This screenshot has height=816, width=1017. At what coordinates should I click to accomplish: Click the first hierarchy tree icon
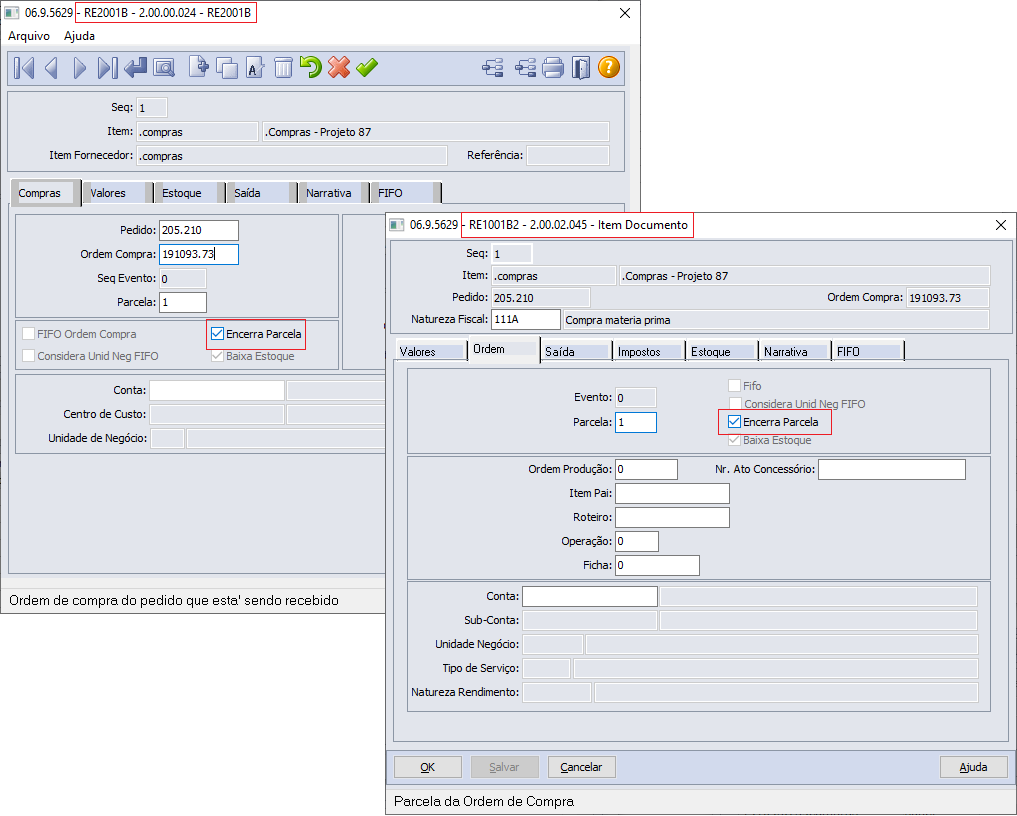click(493, 67)
